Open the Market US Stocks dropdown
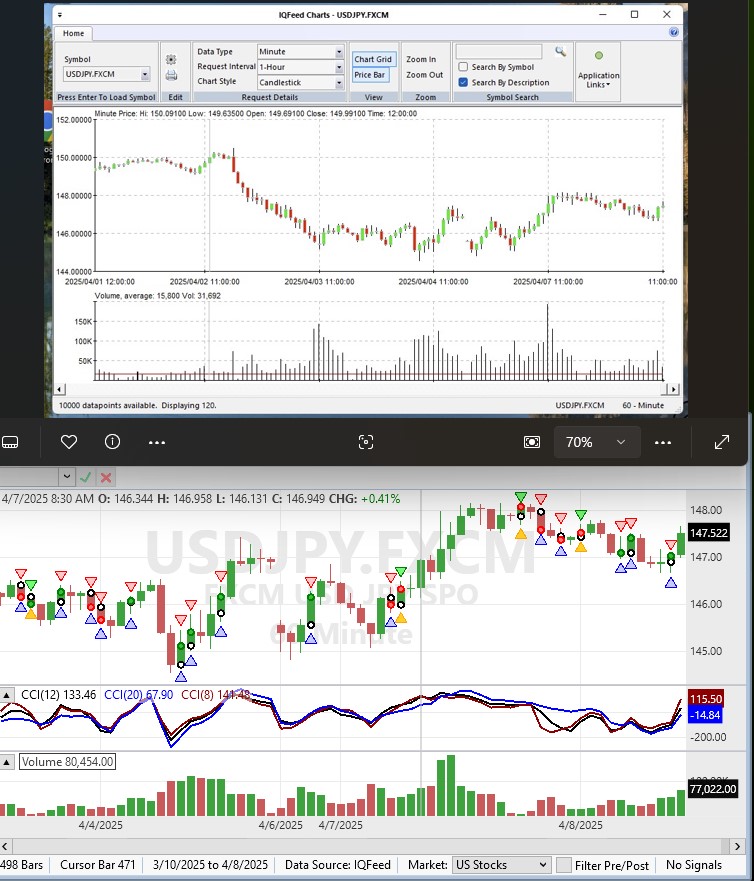Image resolution: width=754 pixels, height=881 pixels. tap(501, 865)
